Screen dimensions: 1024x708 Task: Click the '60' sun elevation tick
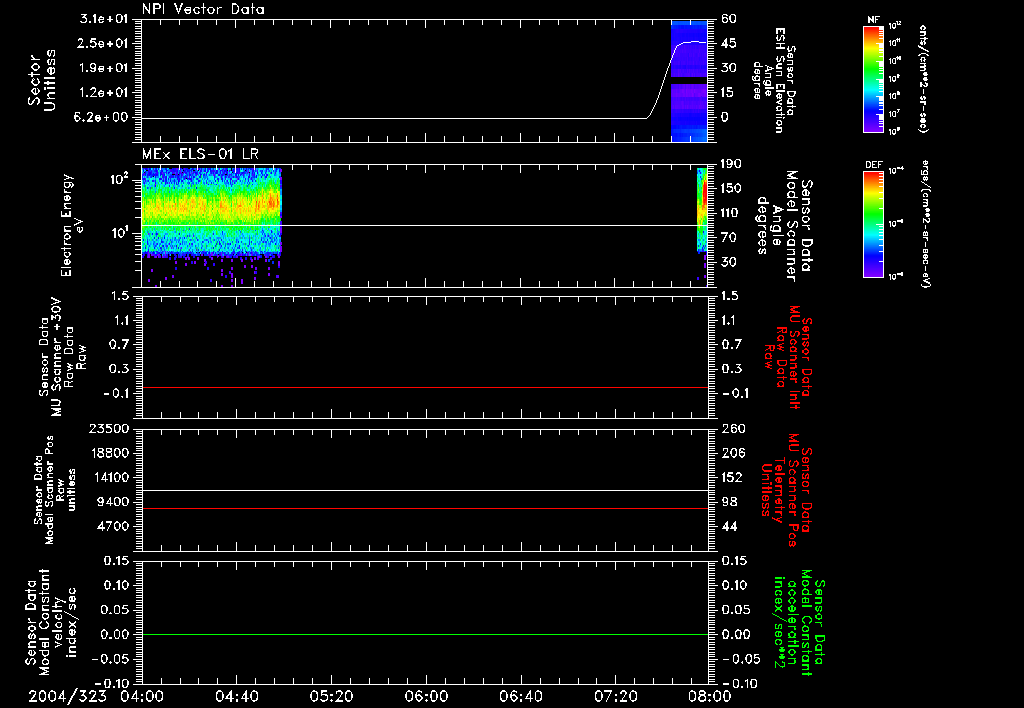(729, 19)
